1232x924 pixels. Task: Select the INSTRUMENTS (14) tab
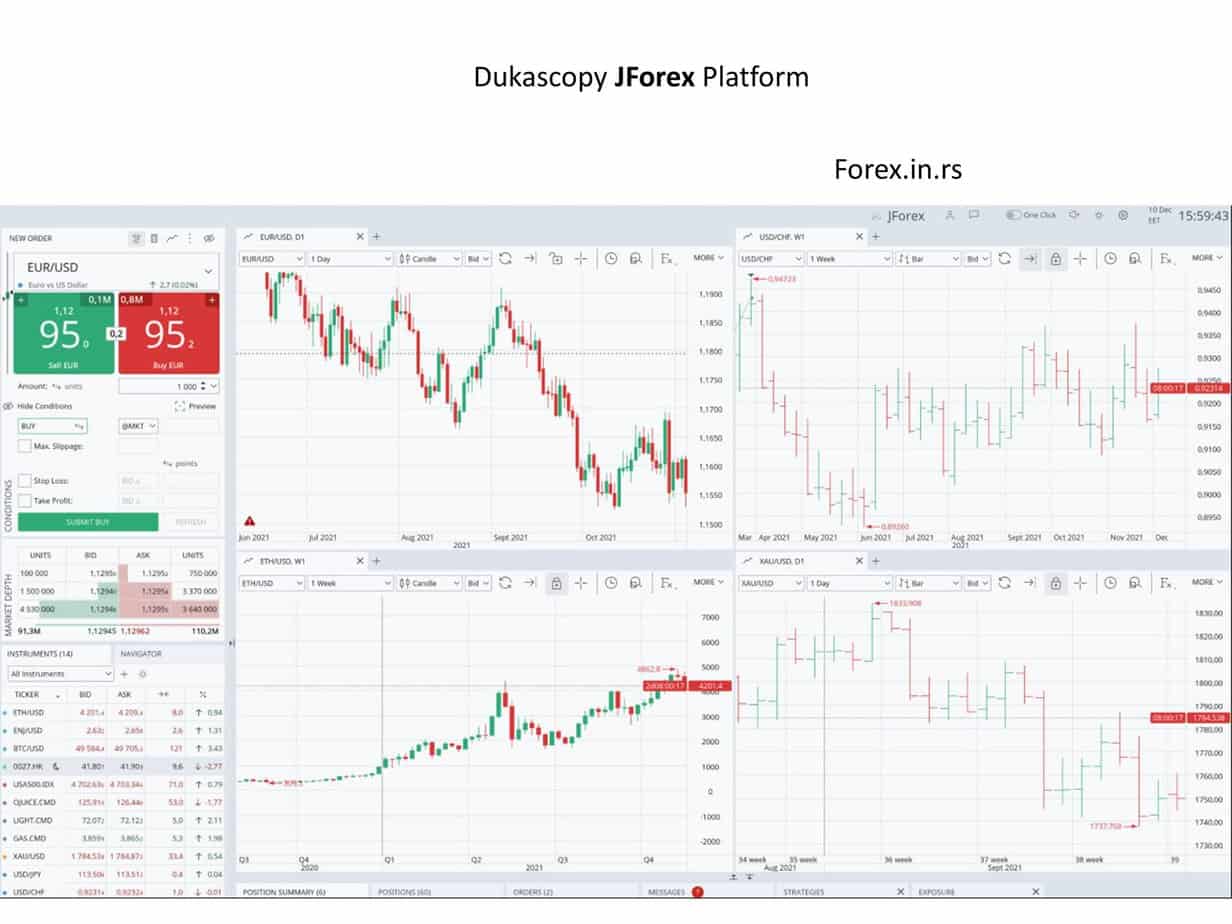tap(40, 653)
